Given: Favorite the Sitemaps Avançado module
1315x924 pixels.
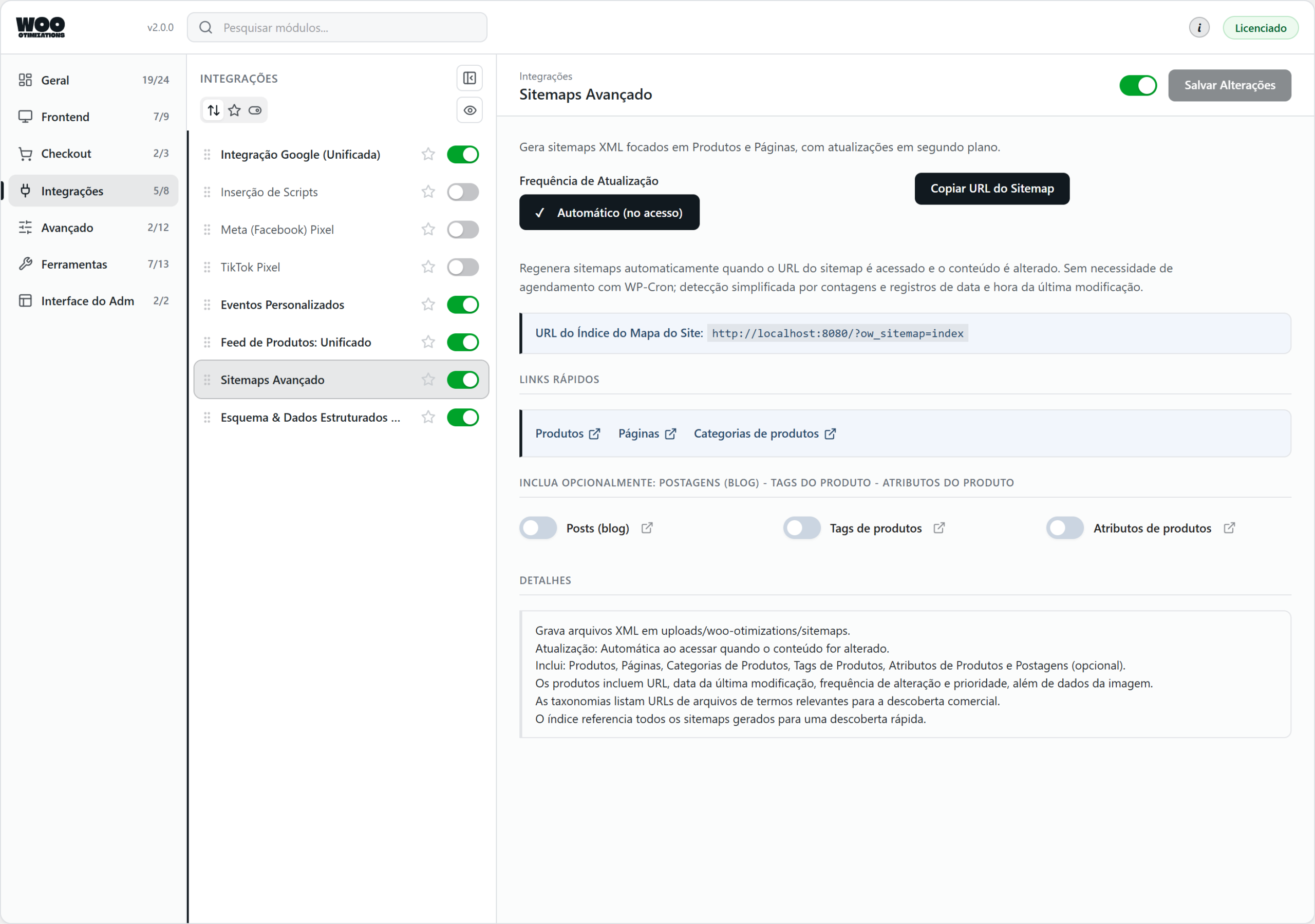Looking at the screenshot, I should 428,380.
